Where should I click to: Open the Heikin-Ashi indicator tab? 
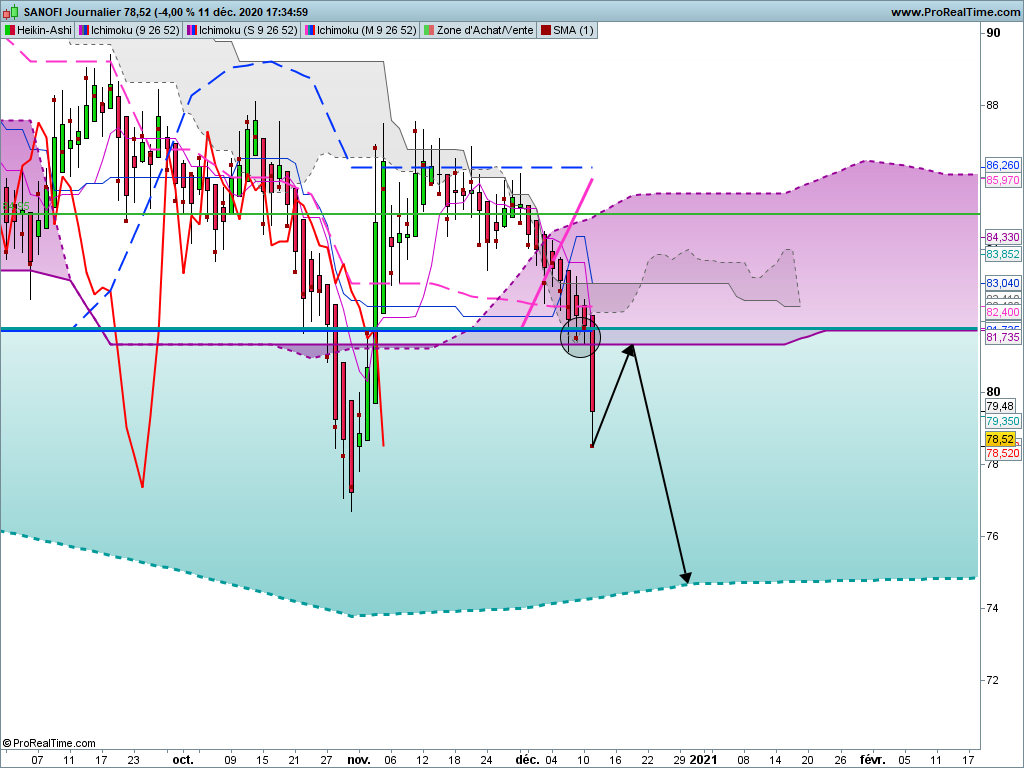click(x=39, y=30)
